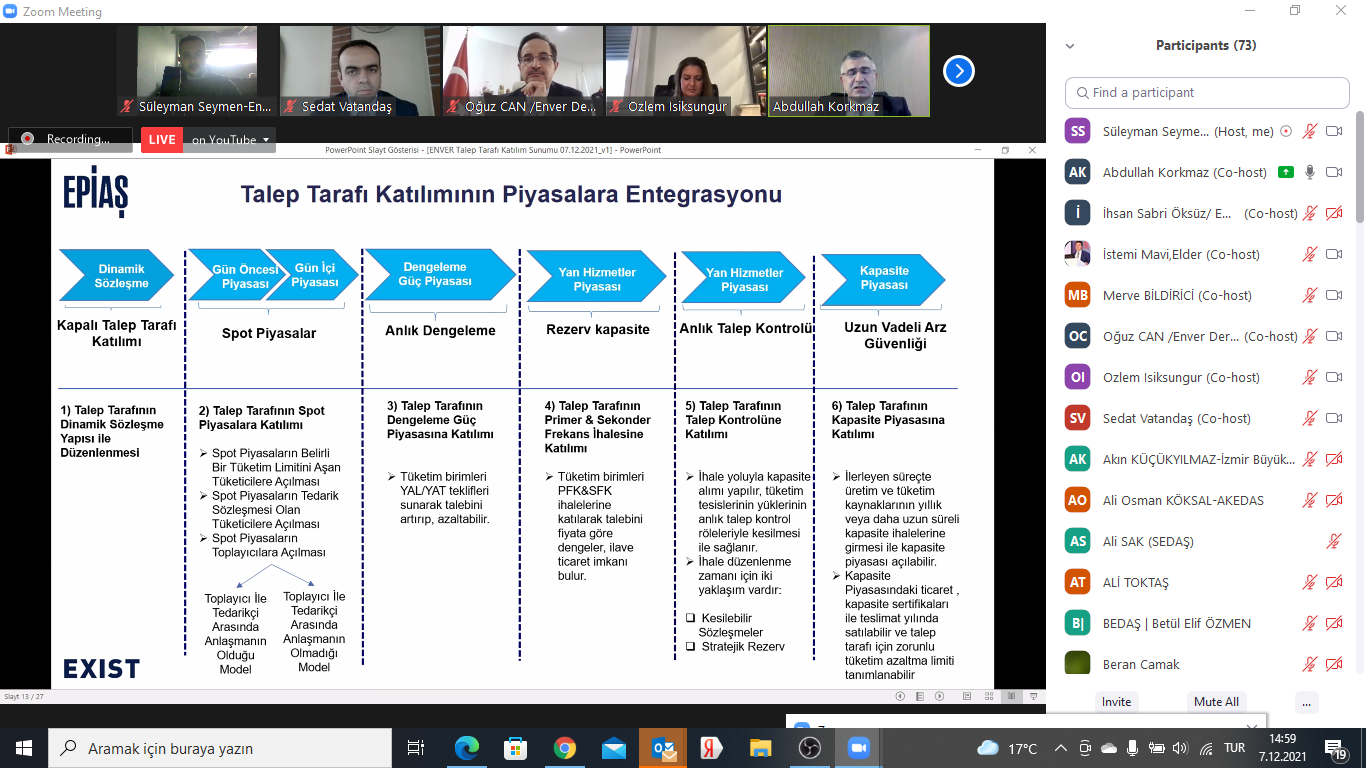Open Google Chrome from the taskbar
This screenshot has height=768, width=1366.
pyautogui.click(x=565, y=748)
